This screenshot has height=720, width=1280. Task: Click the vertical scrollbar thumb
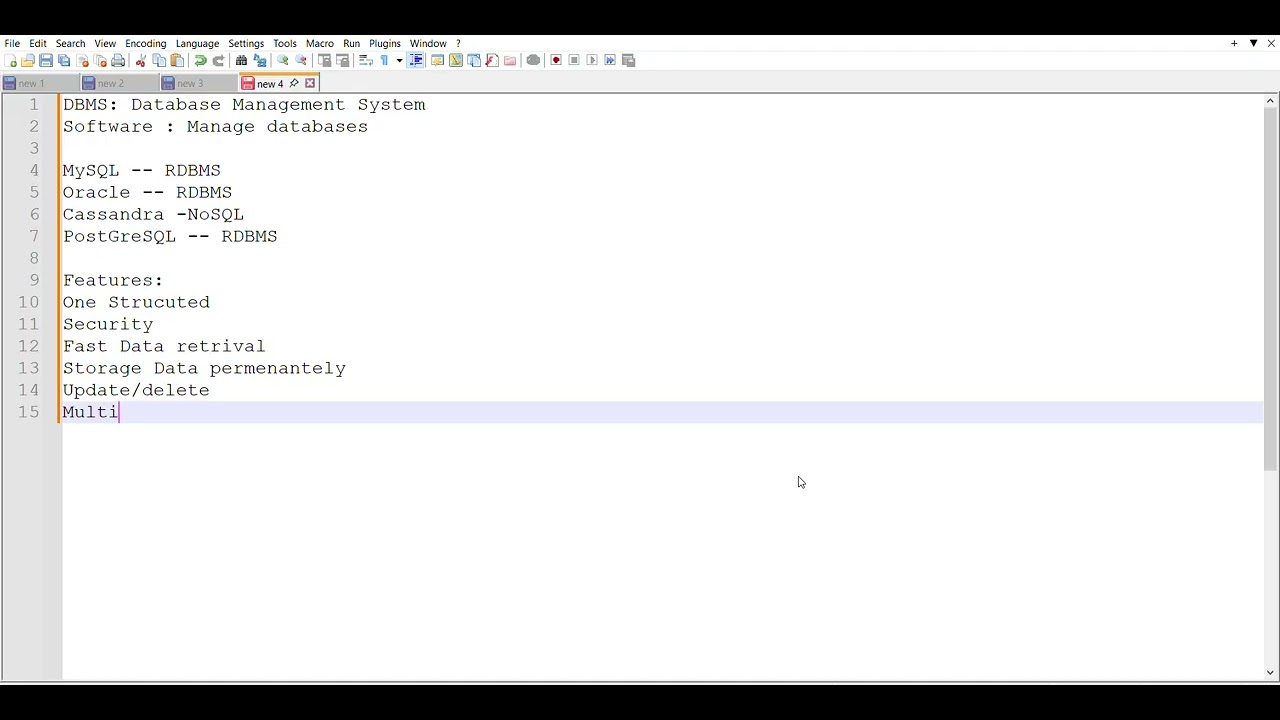coord(1271,288)
